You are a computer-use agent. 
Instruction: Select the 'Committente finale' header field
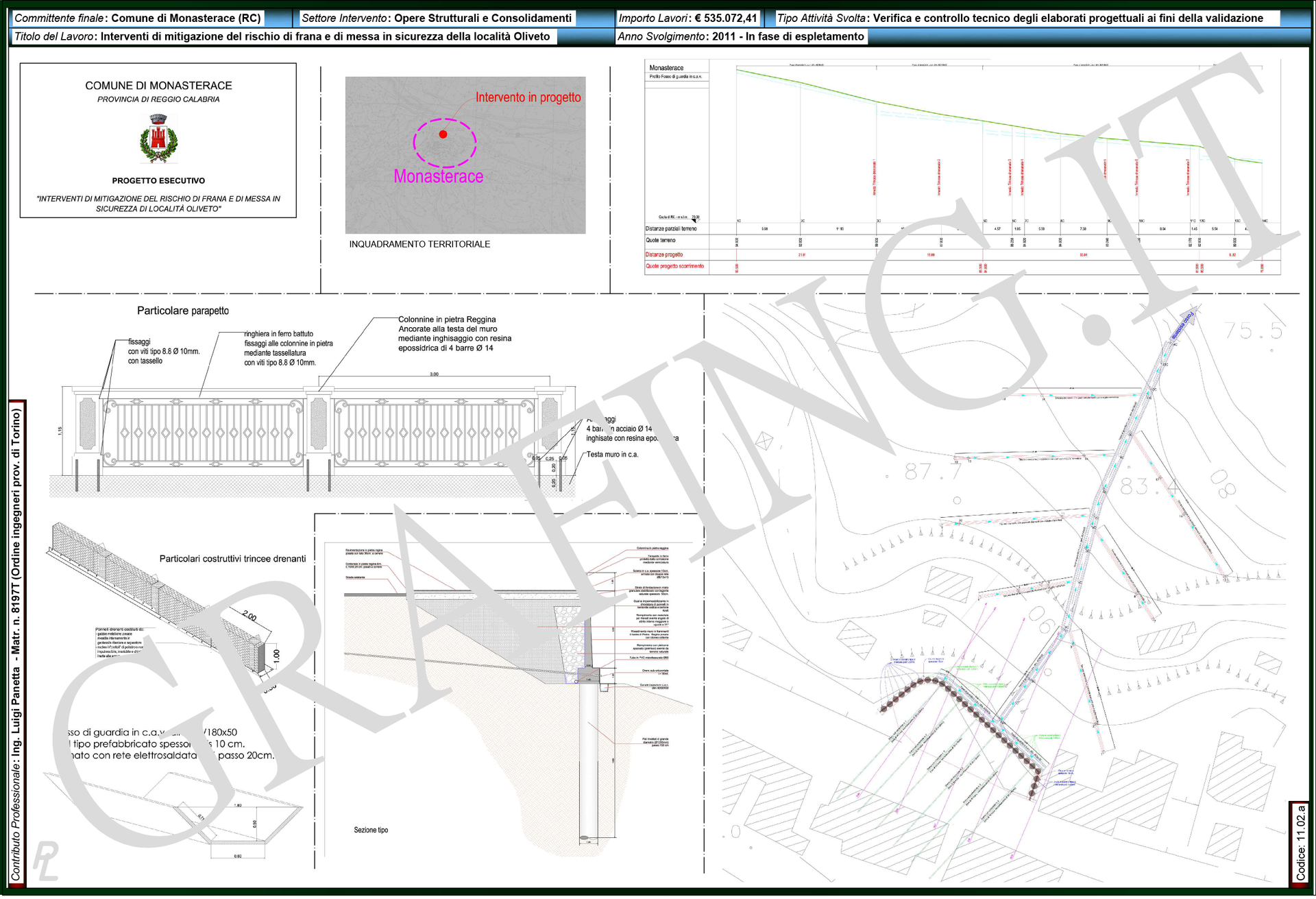coord(138,19)
